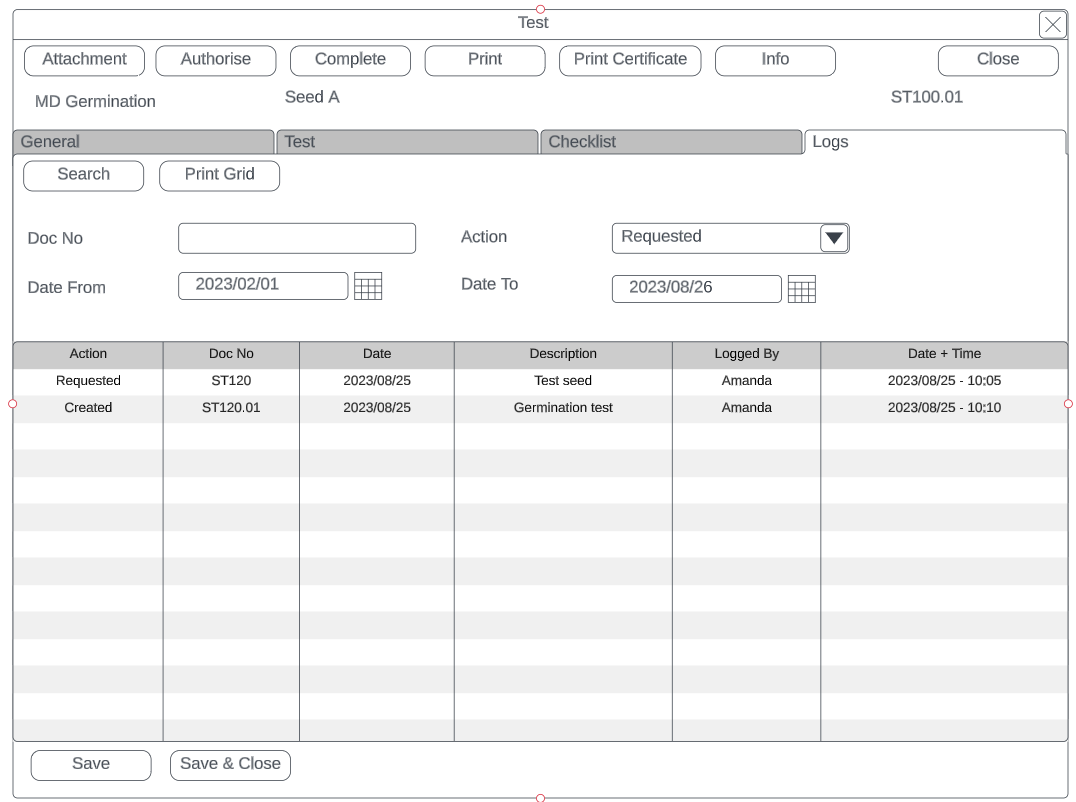Open the Date From calendar picker

pyautogui.click(x=368, y=287)
